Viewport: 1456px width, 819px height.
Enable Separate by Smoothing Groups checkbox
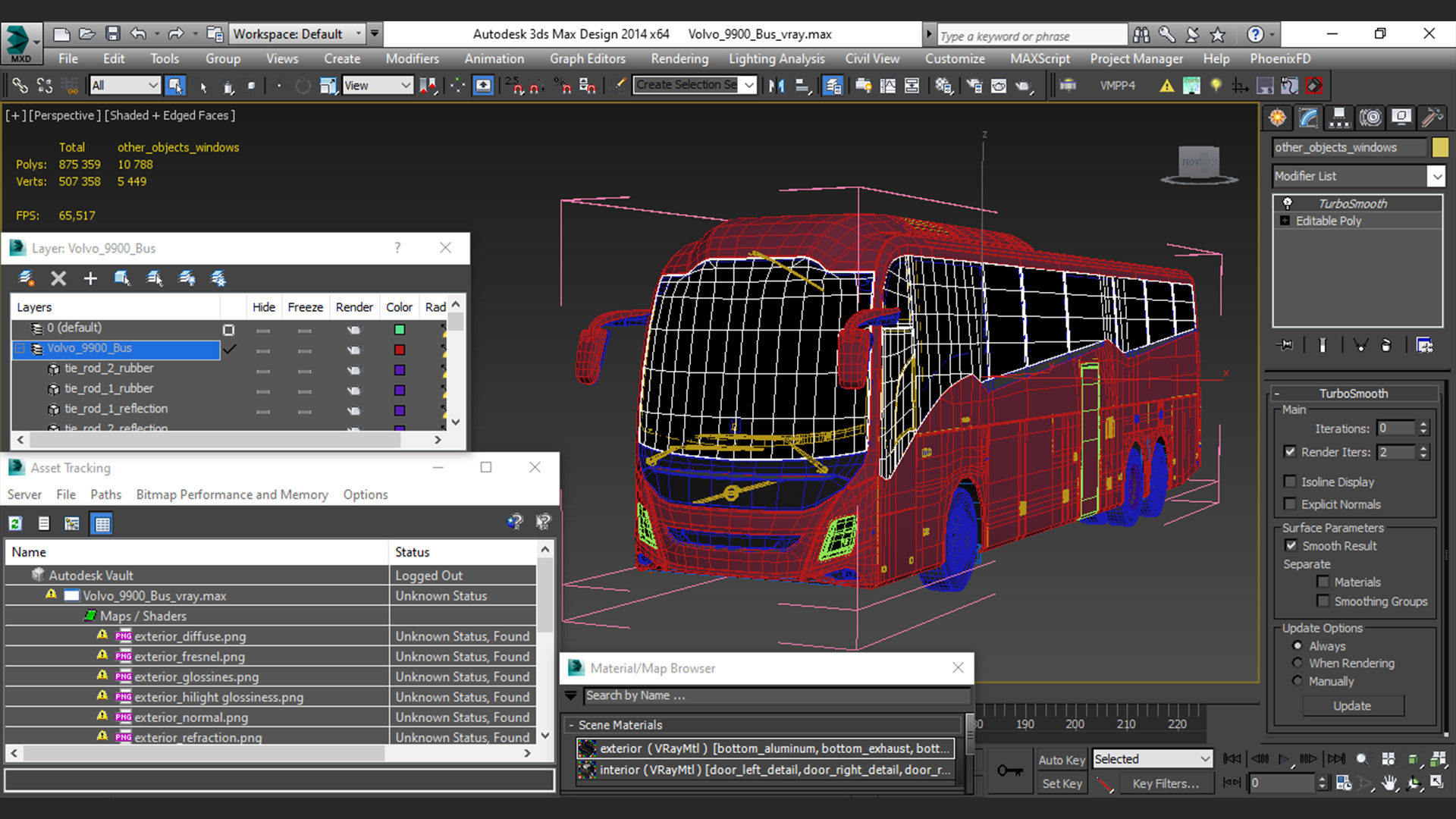tap(1323, 601)
